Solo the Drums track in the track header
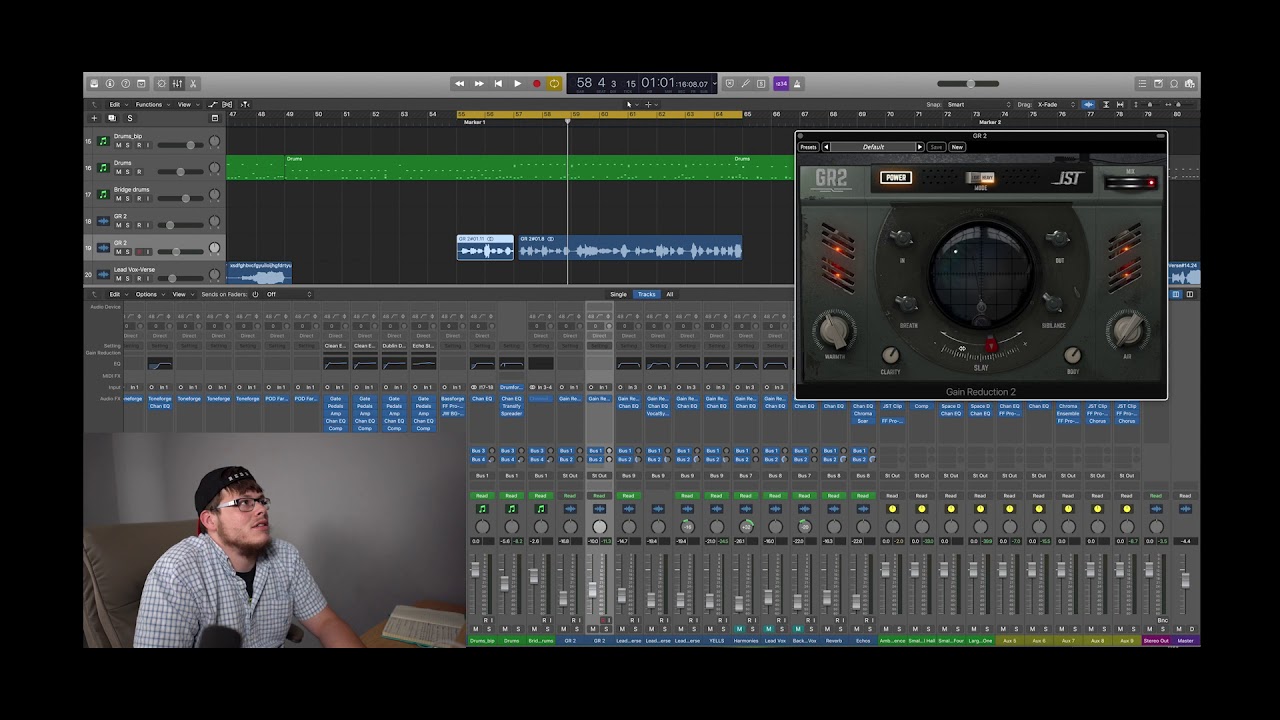The width and height of the screenshot is (1280, 720). (x=128, y=172)
